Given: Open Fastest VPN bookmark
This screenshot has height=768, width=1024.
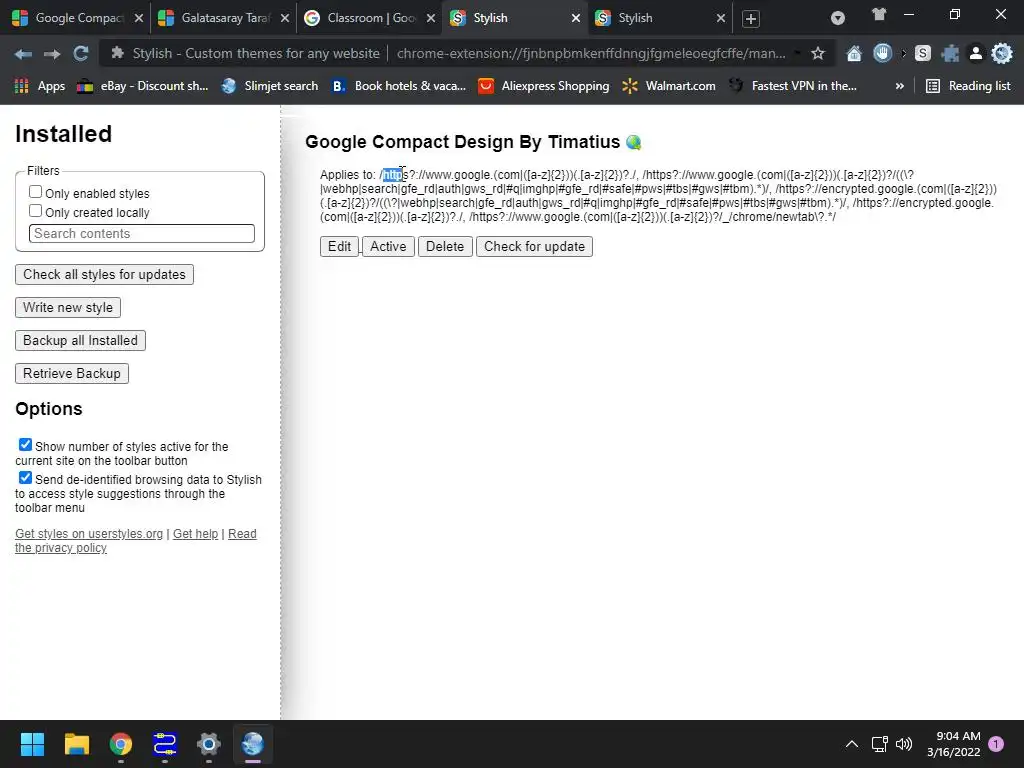Looking at the screenshot, I should point(792,86).
